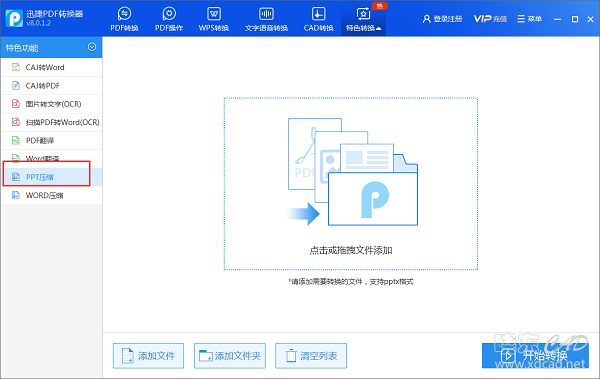
Task: Open the PDF转换 toolbar icon
Action: point(124,14)
